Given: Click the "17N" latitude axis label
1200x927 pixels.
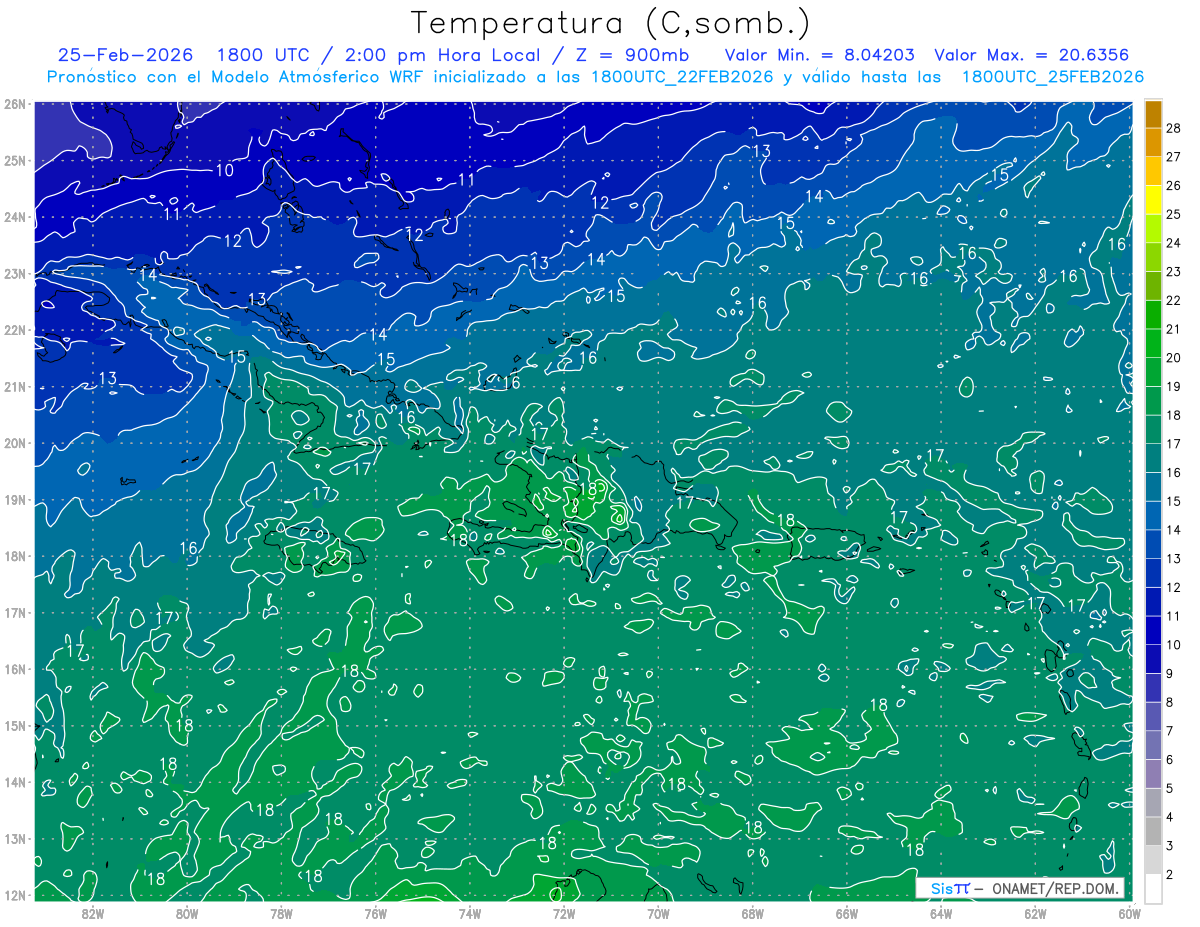Looking at the screenshot, I should point(14,613).
